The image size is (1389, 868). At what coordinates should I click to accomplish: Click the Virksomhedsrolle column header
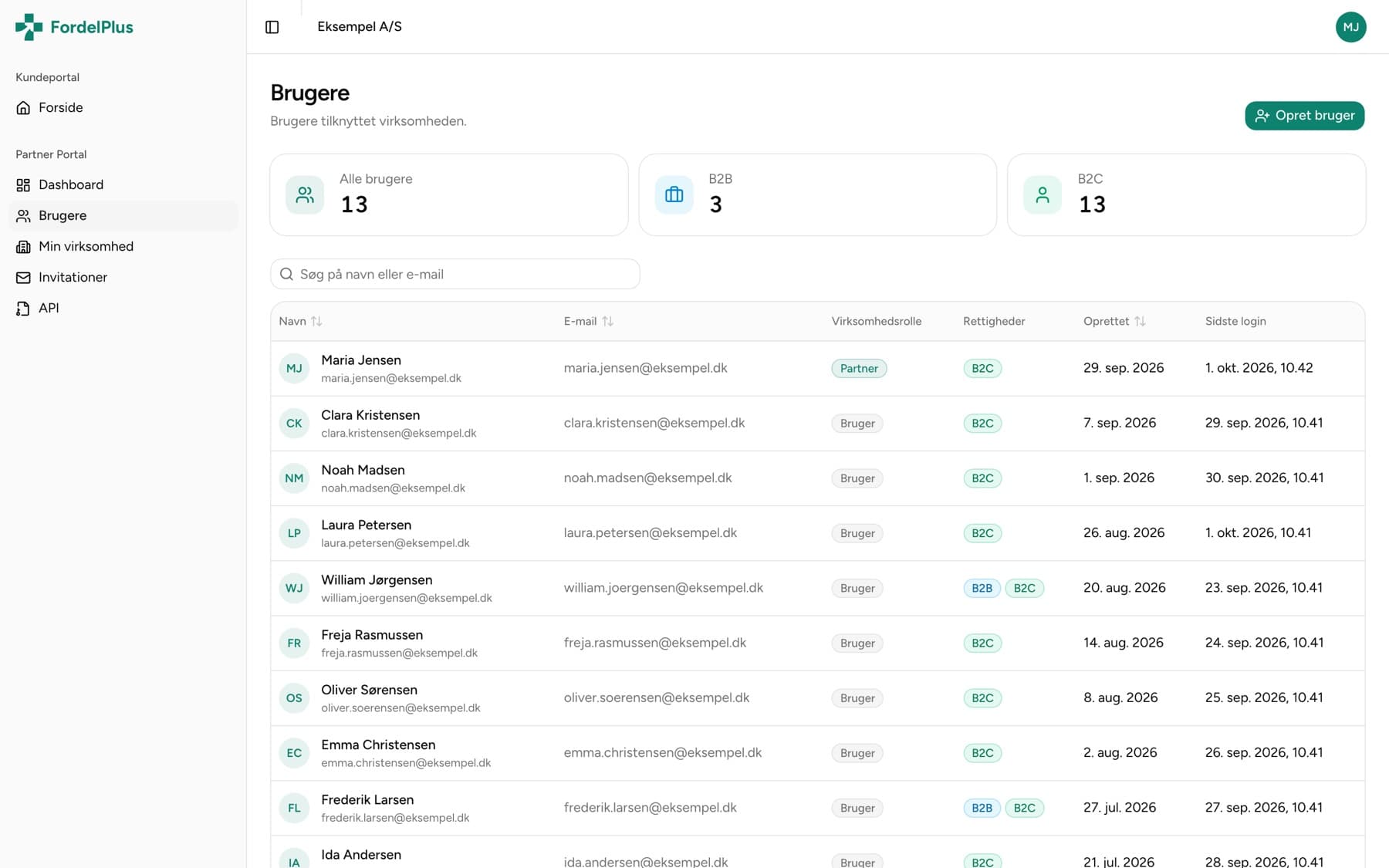tap(877, 321)
